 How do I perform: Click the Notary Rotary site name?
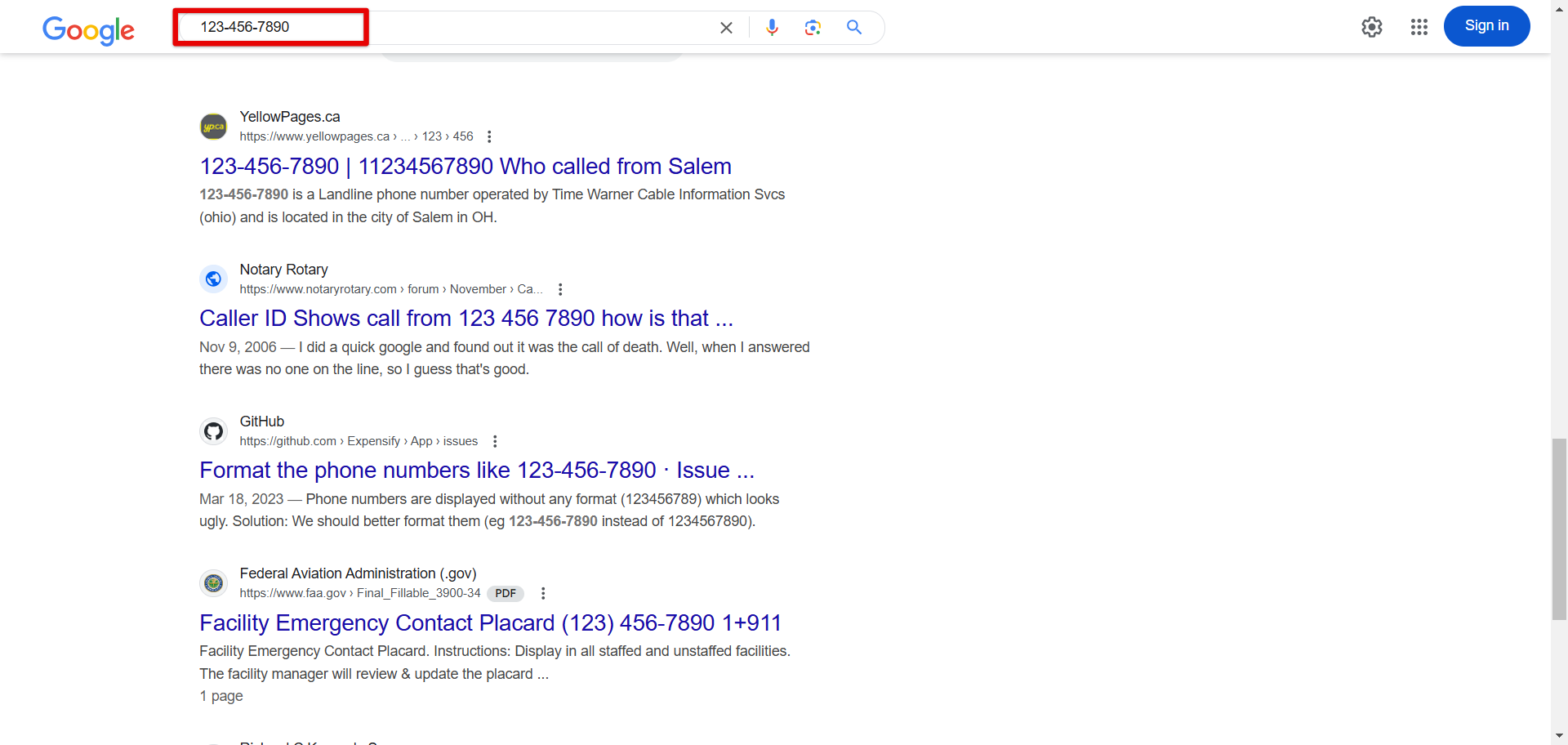pos(284,270)
